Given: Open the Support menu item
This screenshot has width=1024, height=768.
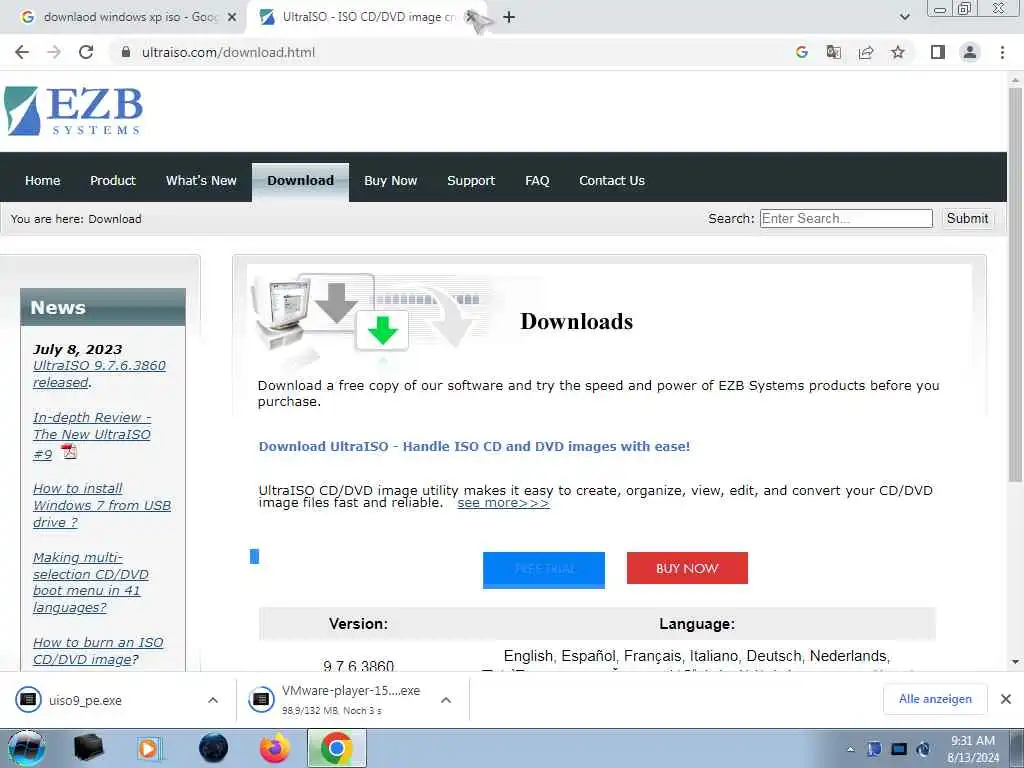Looking at the screenshot, I should click(471, 181).
